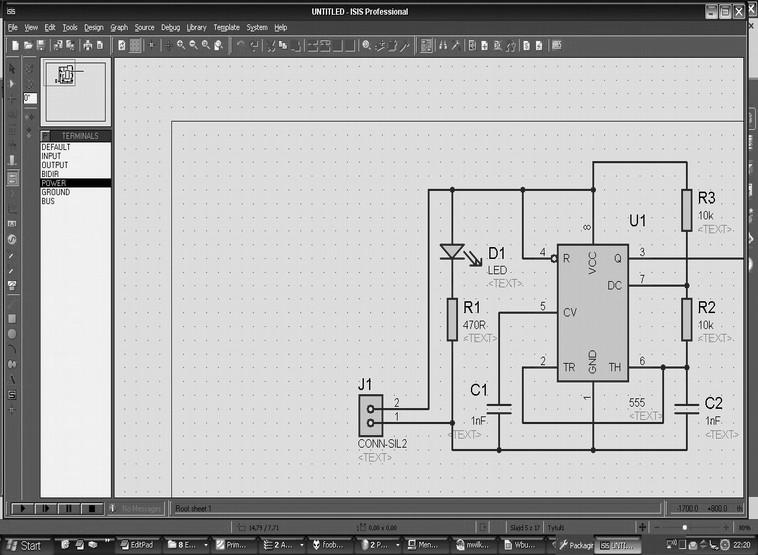Select the 2D symbol S tool
Screen dimensions: 758x555
point(13,395)
